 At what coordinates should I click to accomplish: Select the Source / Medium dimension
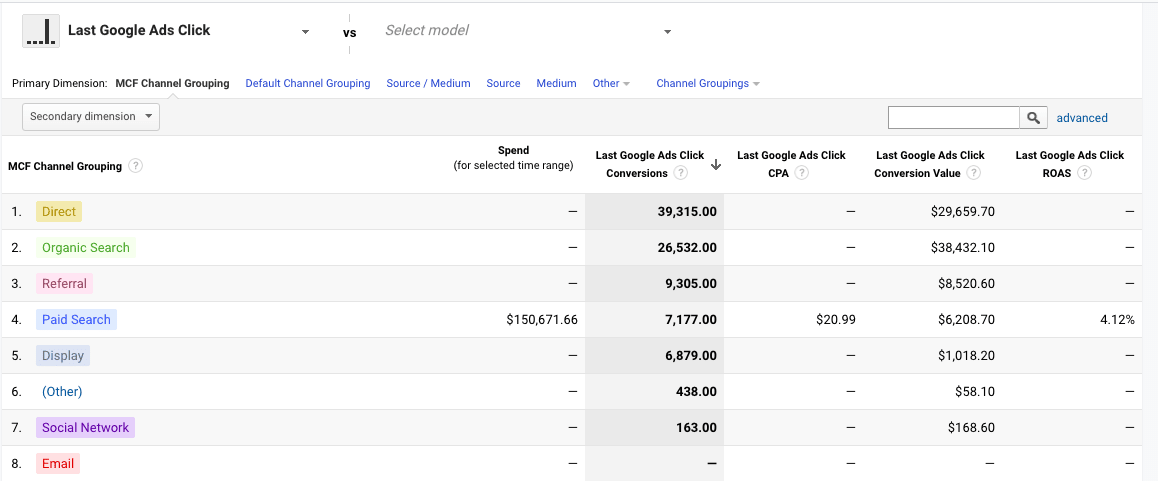[428, 84]
